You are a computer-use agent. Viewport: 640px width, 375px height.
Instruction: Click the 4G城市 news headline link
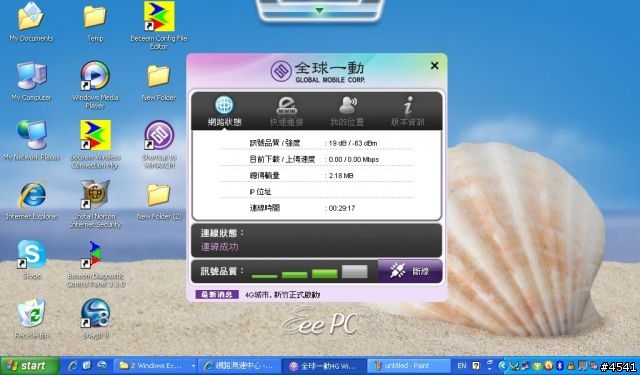pyautogui.click(x=282, y=295)
